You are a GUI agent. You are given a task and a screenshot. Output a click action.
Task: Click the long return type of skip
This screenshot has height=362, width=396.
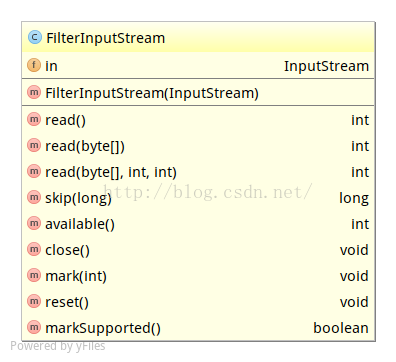(x=354, y=199)
